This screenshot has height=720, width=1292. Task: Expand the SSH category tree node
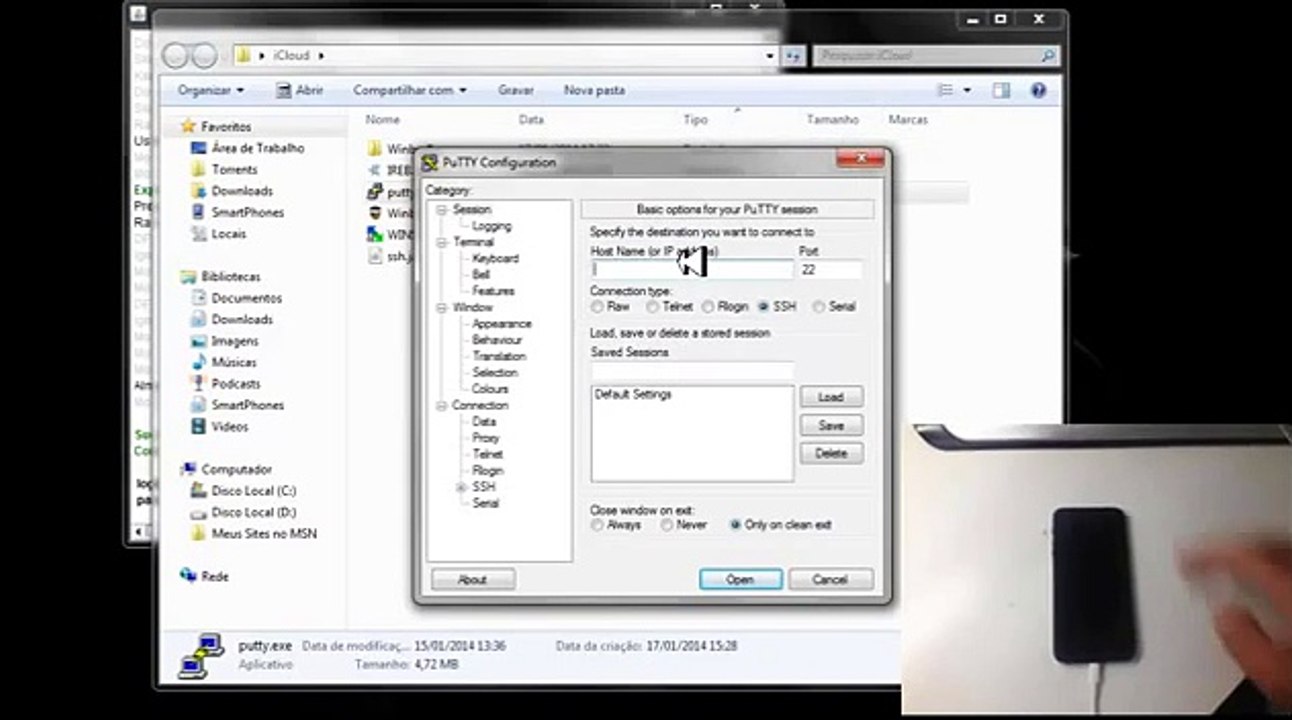pyautogui.click(x=461, y=487)
